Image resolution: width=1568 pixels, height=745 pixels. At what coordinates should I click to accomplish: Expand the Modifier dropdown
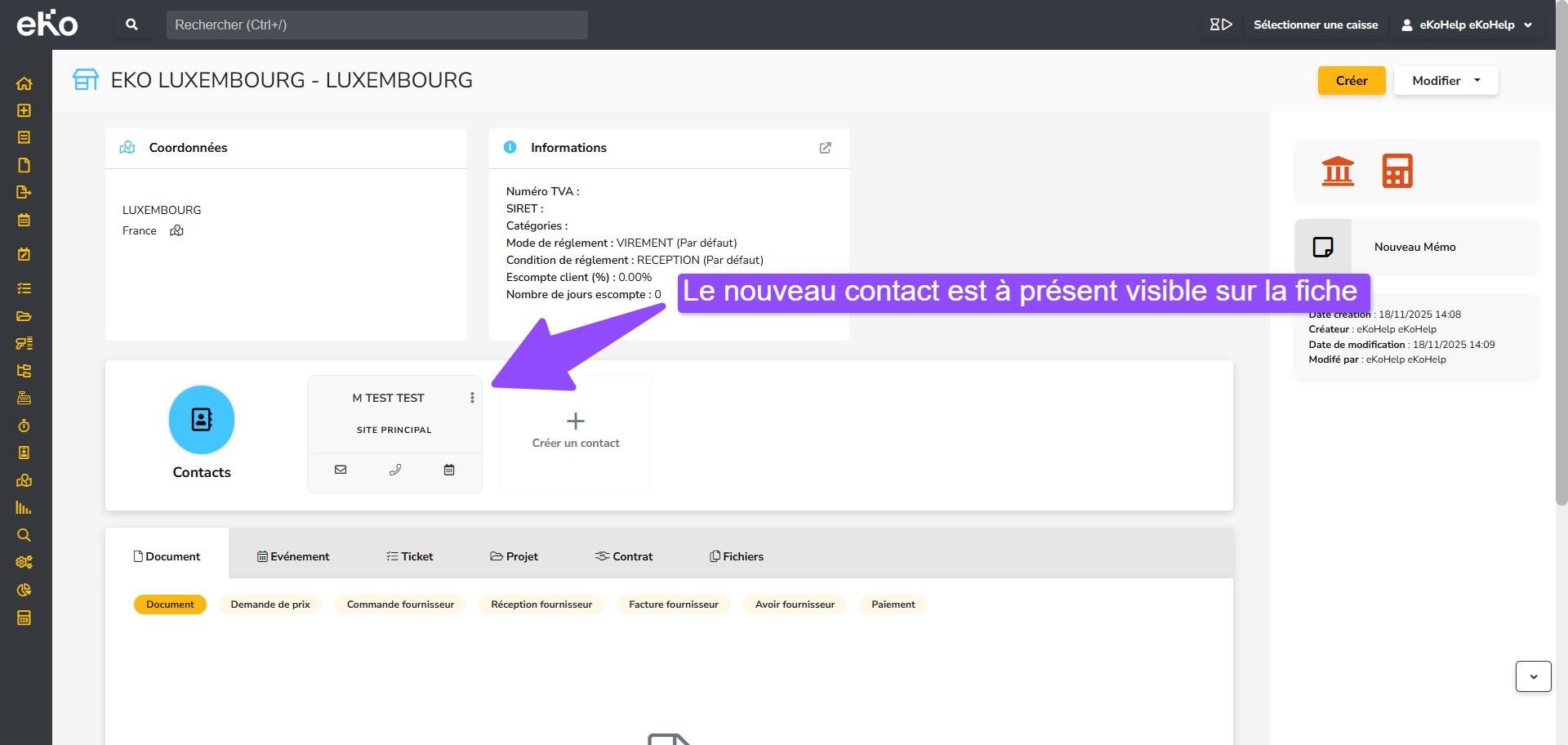click(1445, 81)
